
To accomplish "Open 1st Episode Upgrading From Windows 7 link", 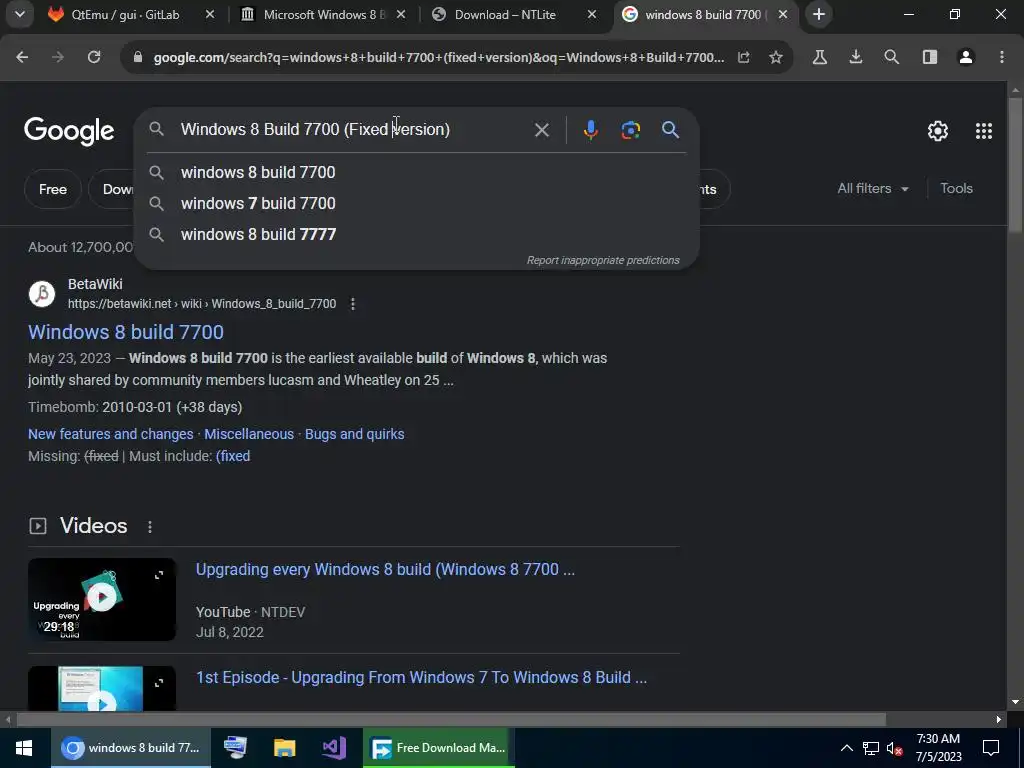I will point(421,677).
